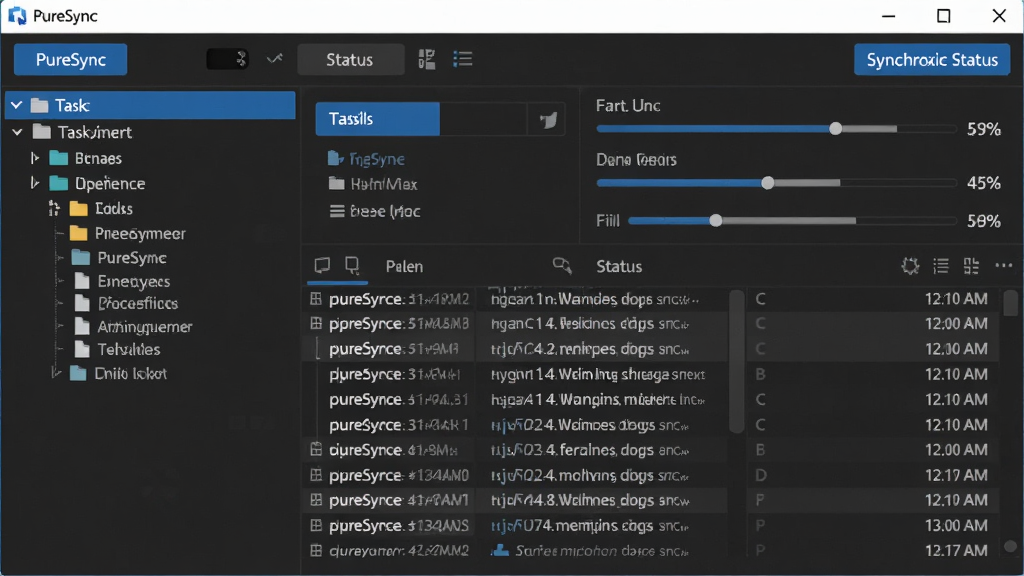The width and height of the screenshot is (1024, 576).
Task: Click the 59% value for Fart. Unc
Action: [x=984, y=129]
